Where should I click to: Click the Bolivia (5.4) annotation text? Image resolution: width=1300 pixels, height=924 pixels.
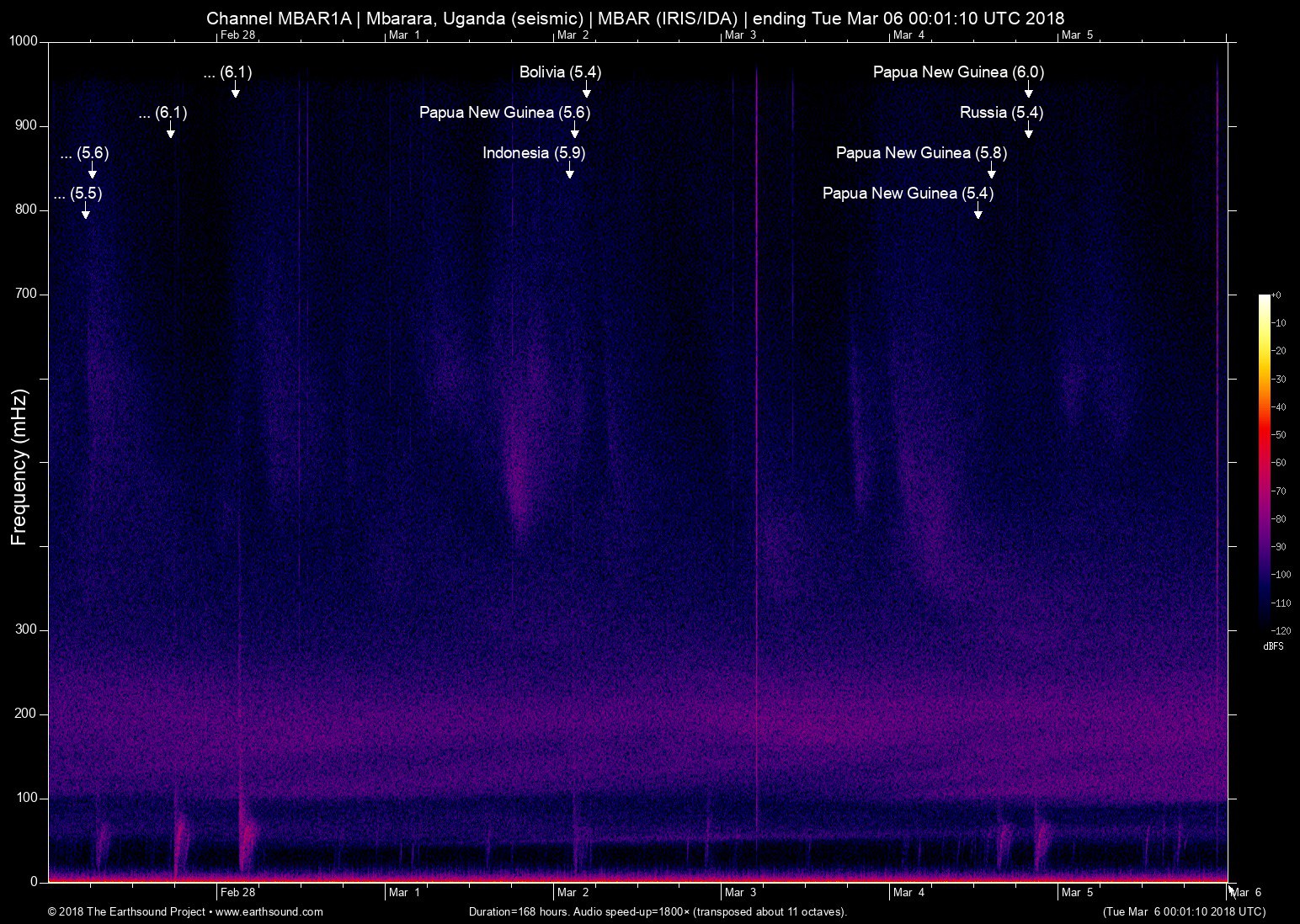560,72
